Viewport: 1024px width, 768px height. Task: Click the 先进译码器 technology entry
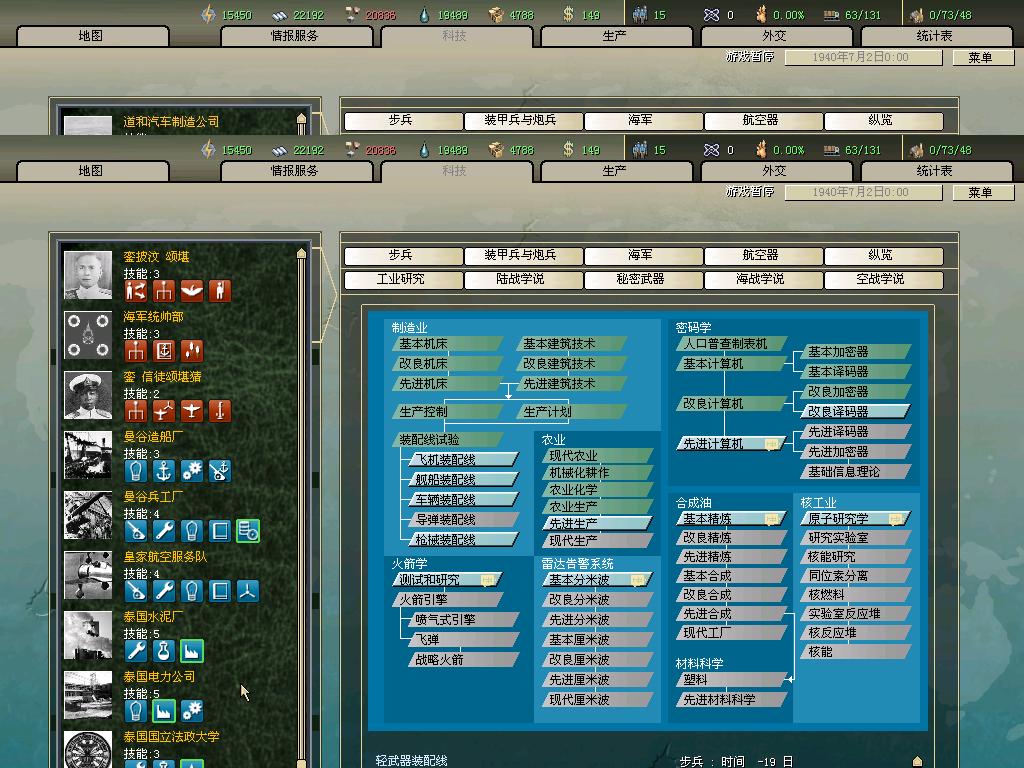pos(855,432)
